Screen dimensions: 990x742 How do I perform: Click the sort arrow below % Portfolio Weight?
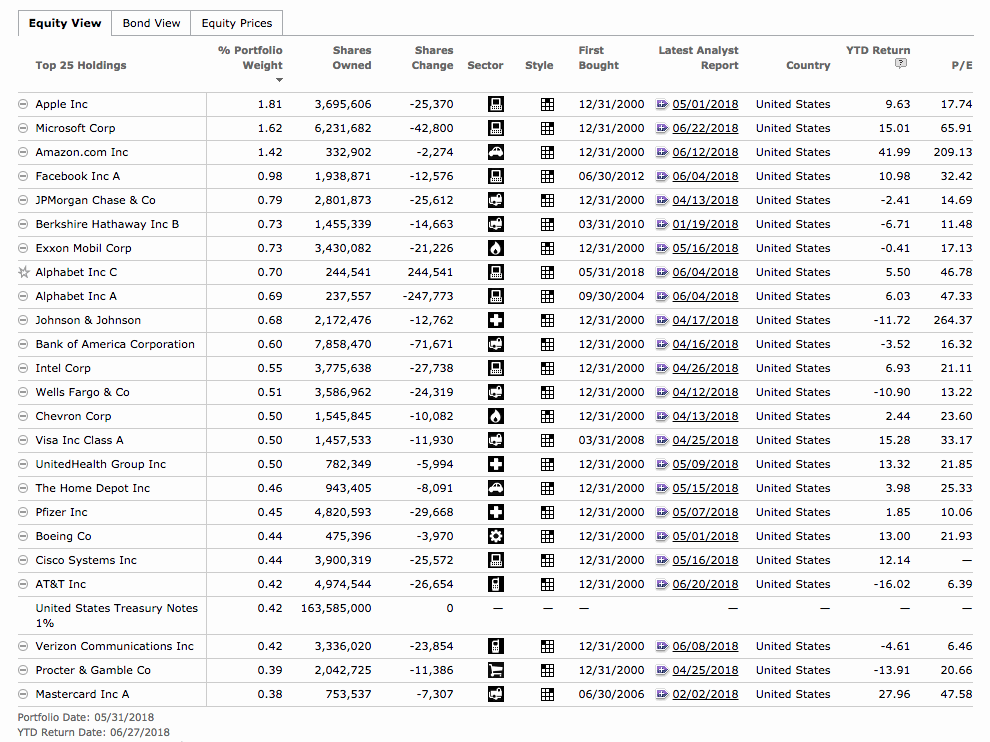pyautogui.click(x=279, y=80)
